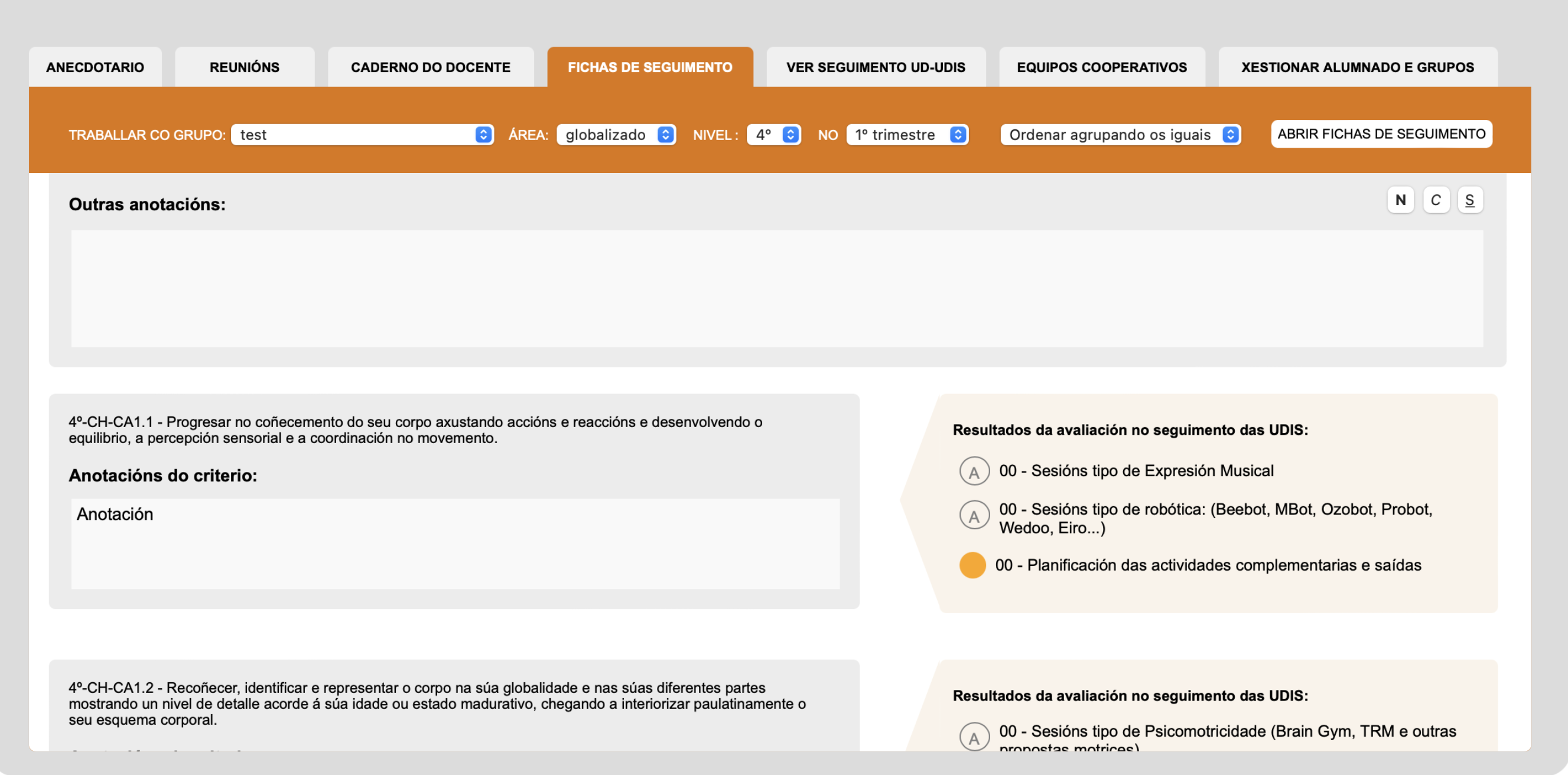
Task: Apply bold with the N button
Action: (x=1400, y=200)
